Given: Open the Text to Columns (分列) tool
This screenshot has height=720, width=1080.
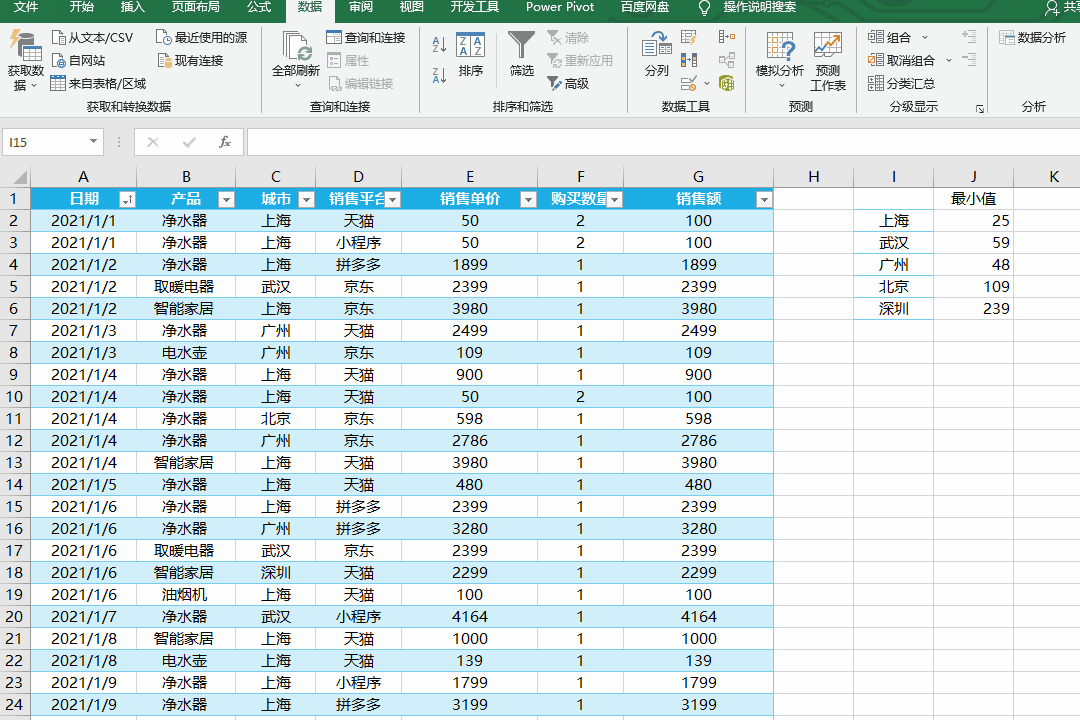Looking at the screenshot, I should [x=656, y=54].
